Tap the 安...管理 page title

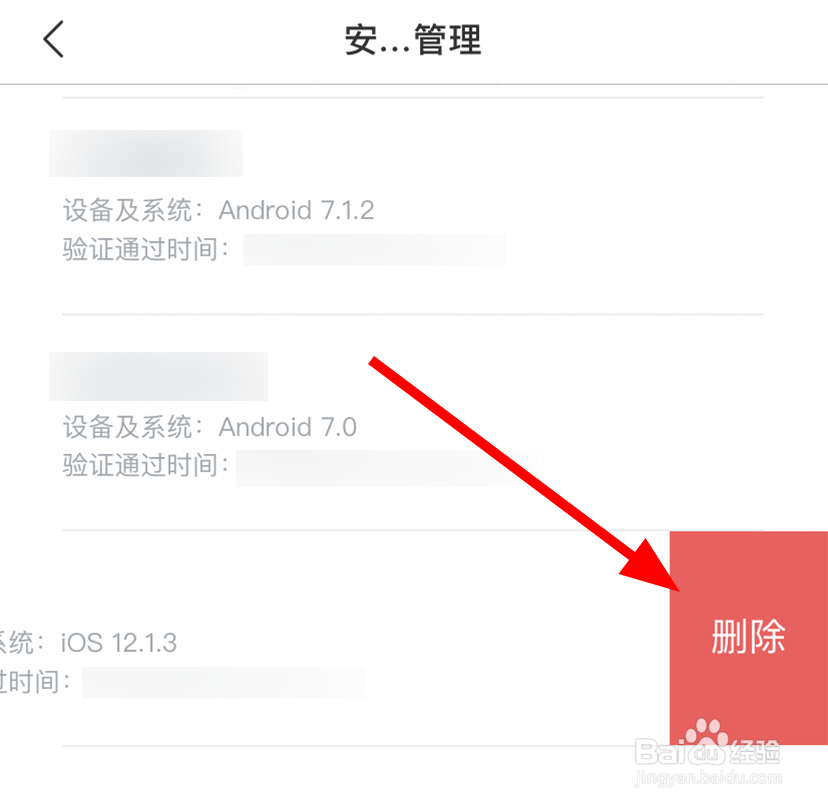(413, 40)
